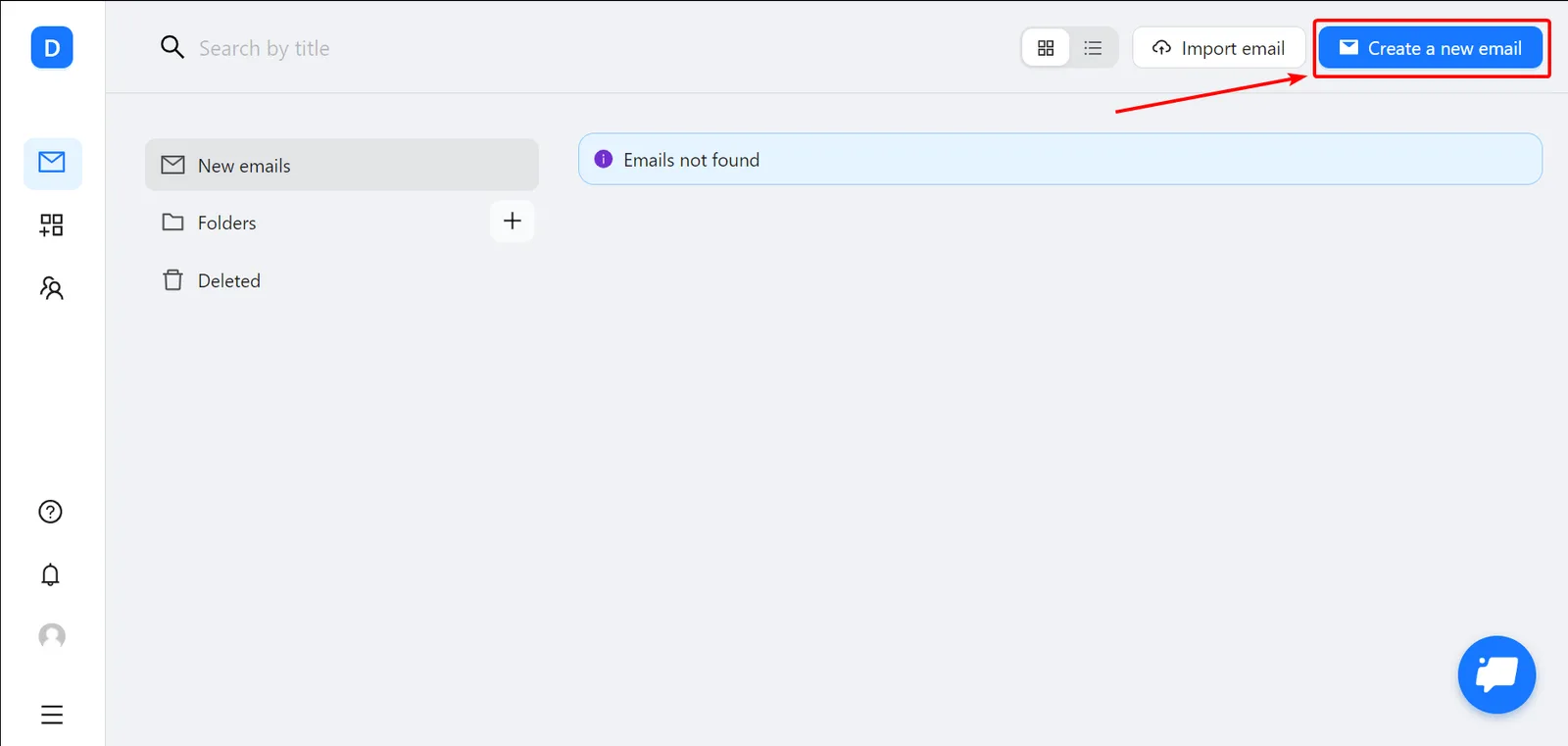The height and width of the screenshot is (746, 1568).
Task: Click the search magnifier icon
Action: click(x=171, y=47)
